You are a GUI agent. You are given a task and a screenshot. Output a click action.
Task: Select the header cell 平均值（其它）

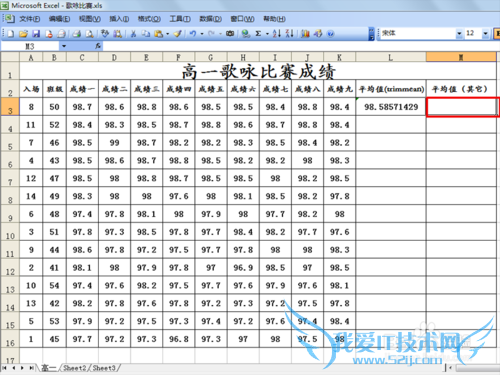(461, 89)
